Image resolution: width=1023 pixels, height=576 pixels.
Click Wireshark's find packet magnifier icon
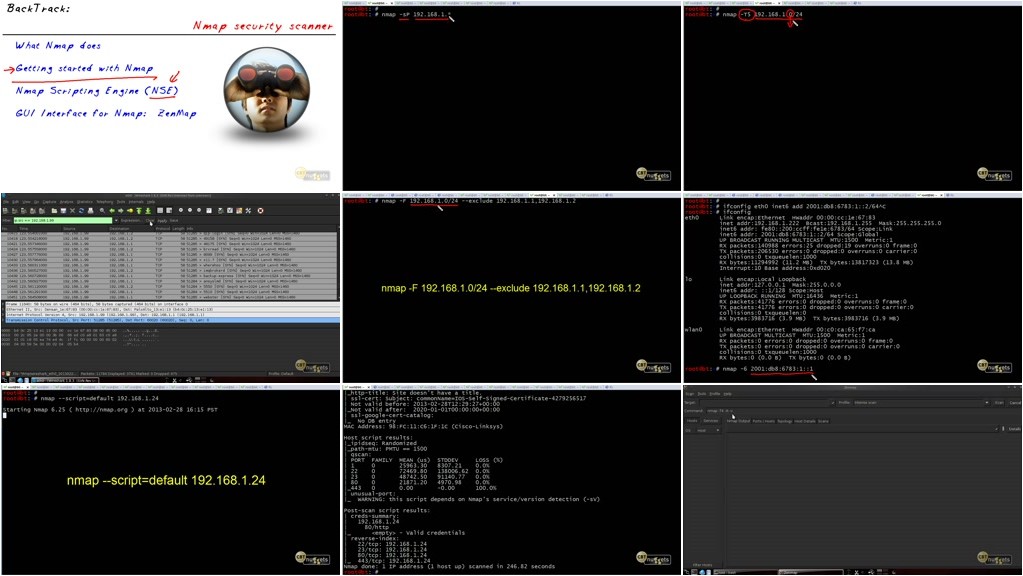point(102,211)
